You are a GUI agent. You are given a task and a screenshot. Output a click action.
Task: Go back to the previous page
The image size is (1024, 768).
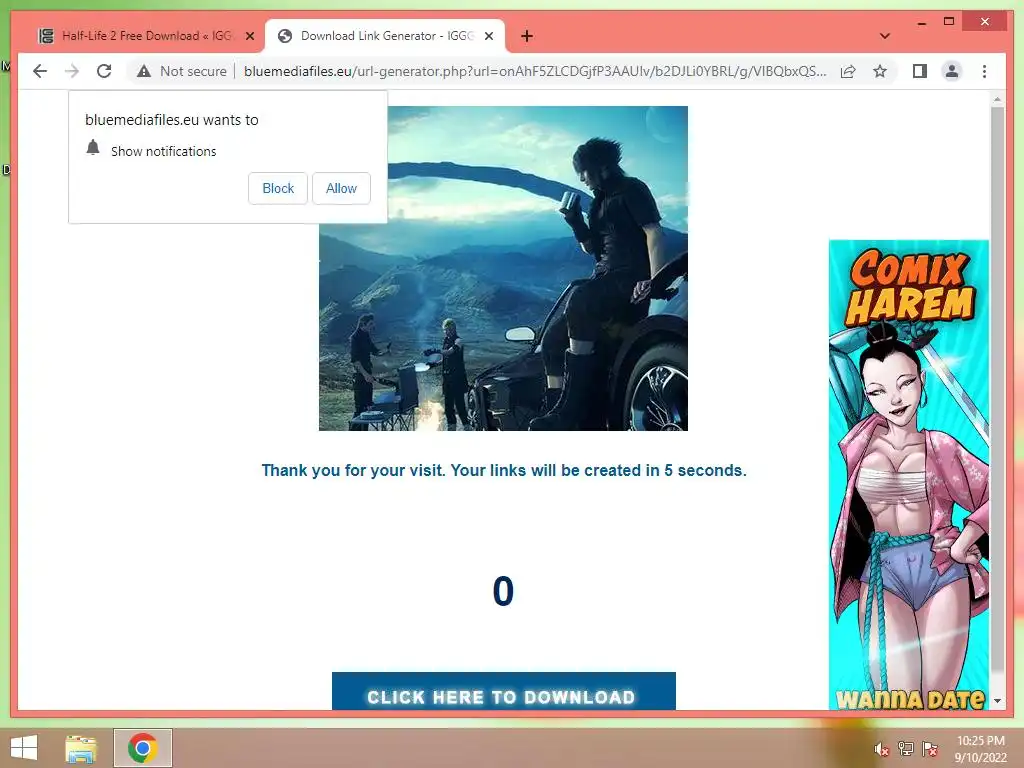[40, 71]
